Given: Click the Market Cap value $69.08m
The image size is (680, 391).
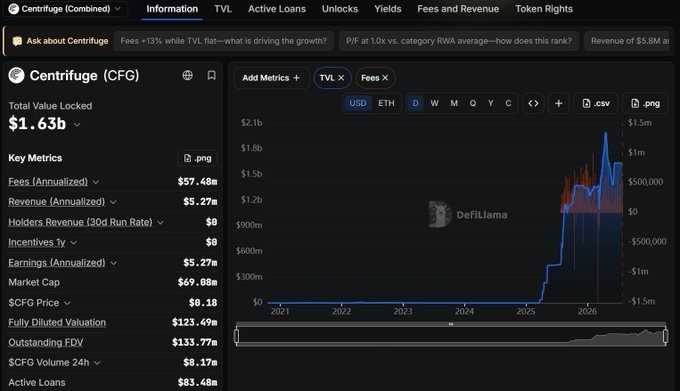Looking at the screenshot, I should tap(197, 283).
